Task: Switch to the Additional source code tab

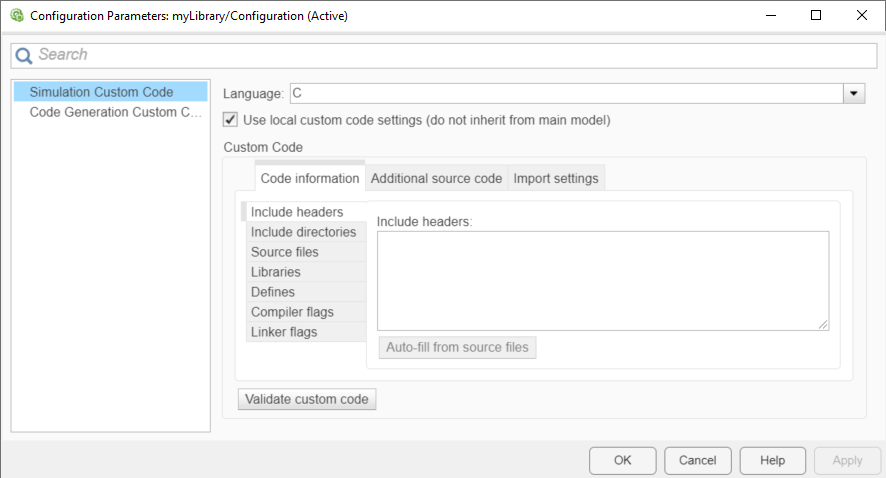Action: [436, 179]
